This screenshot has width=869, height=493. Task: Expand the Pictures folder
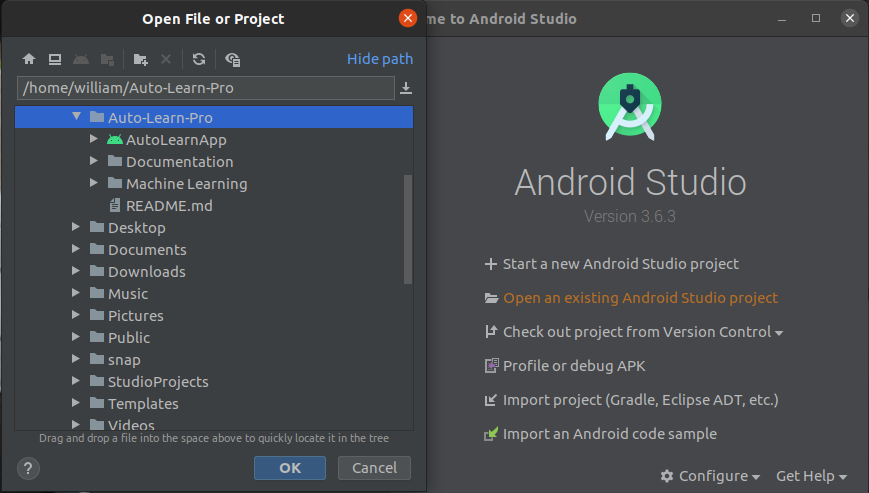(76, 315)
